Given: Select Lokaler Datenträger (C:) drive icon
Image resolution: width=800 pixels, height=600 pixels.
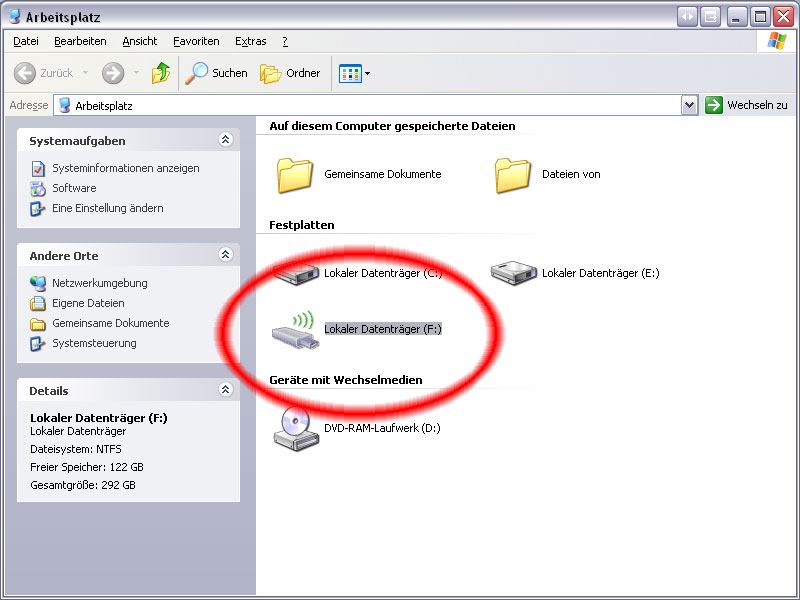Looking at the screenshot, I should [297, 273].
